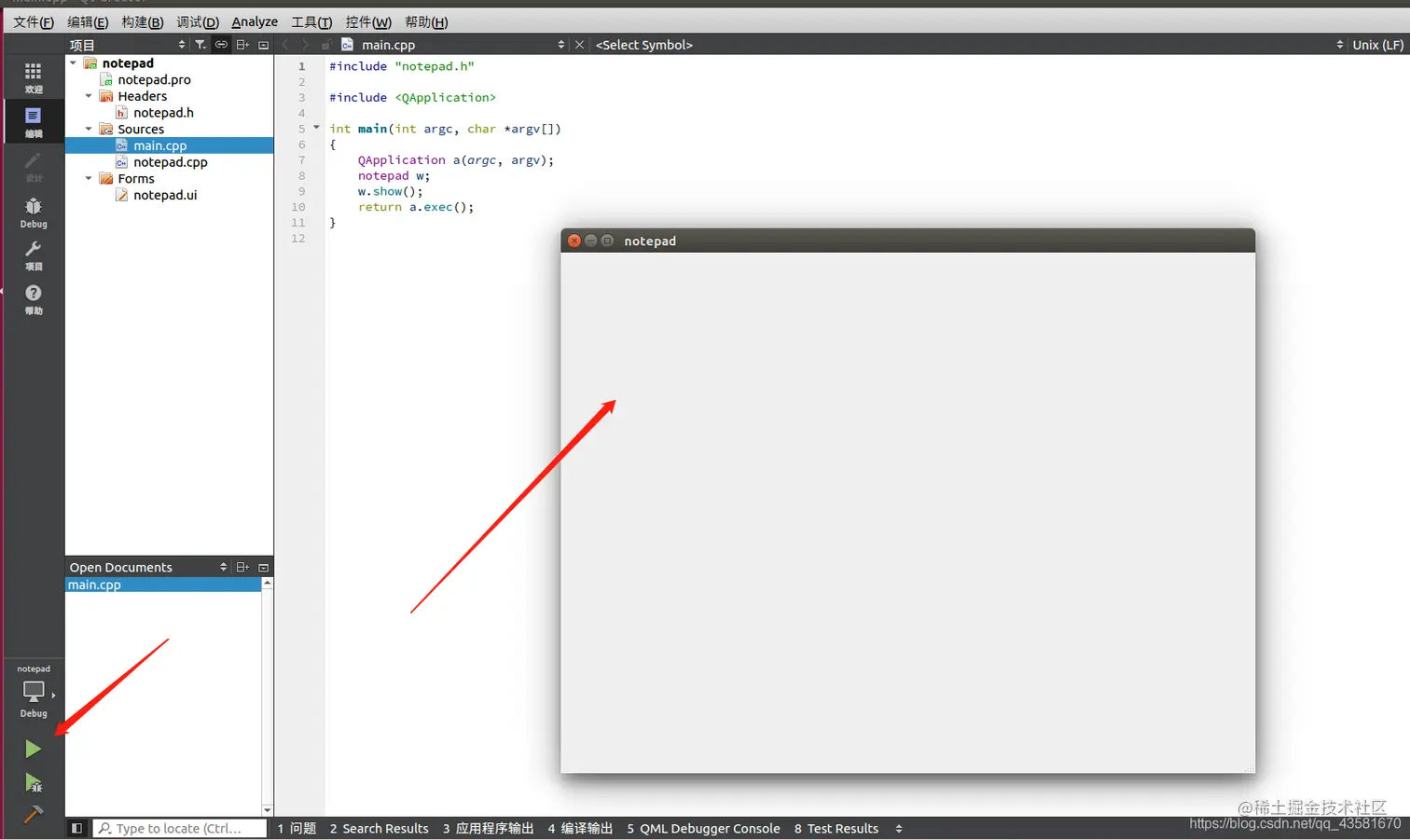Screen dimensions: 1410x840
Task: Start debugging with the bug-arrow button
Action: (33, 783)
